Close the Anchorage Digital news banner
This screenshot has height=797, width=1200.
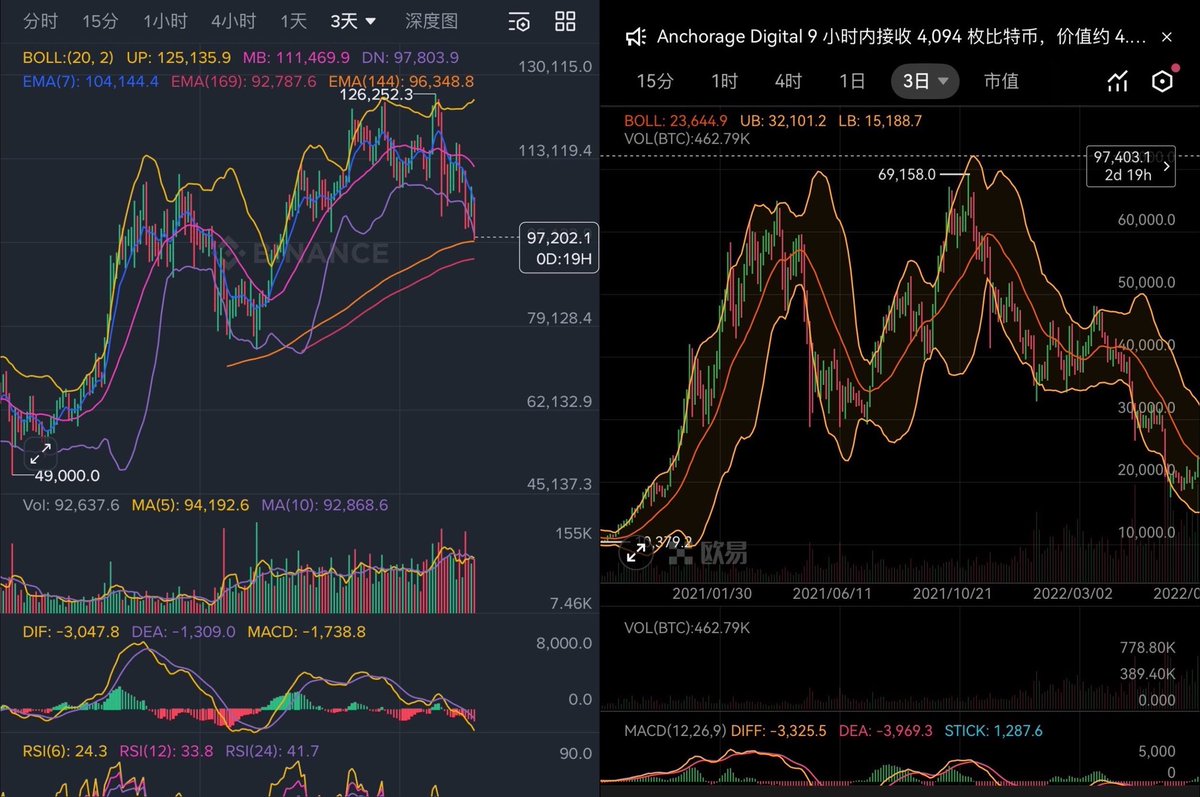click(1166, 37)
